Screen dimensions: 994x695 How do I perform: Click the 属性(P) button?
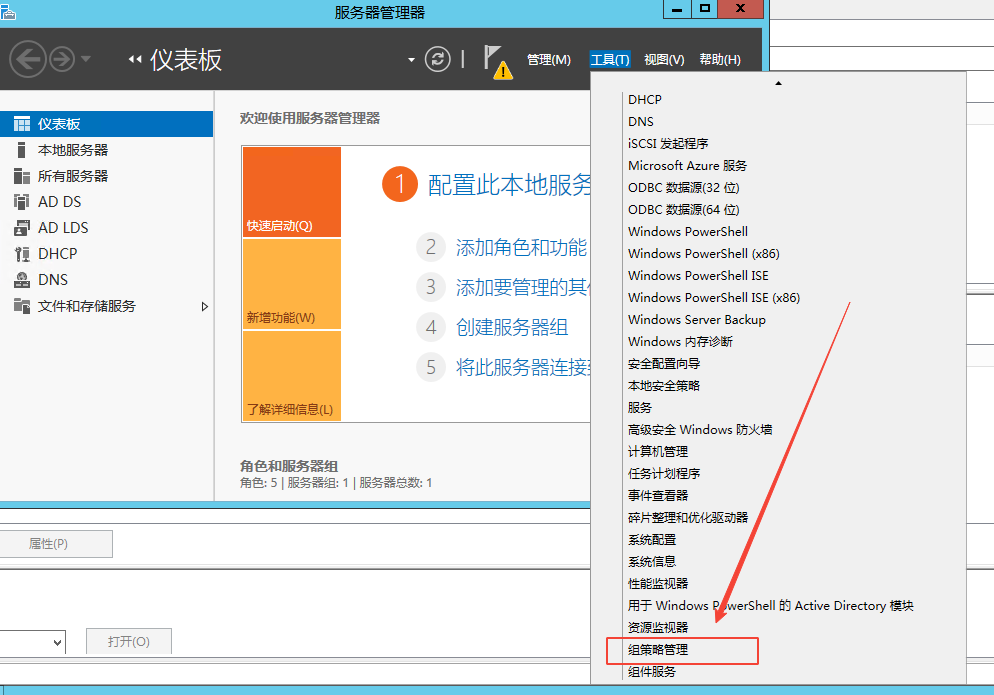56,544
